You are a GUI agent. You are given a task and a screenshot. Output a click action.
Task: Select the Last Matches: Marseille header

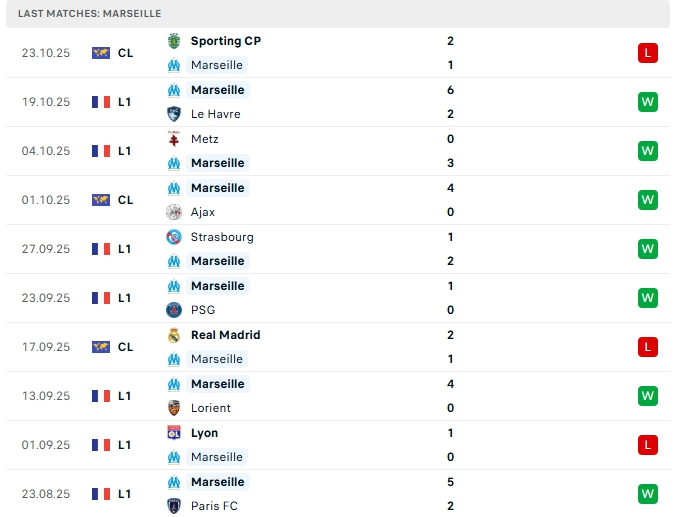click(x=89, y=13)
